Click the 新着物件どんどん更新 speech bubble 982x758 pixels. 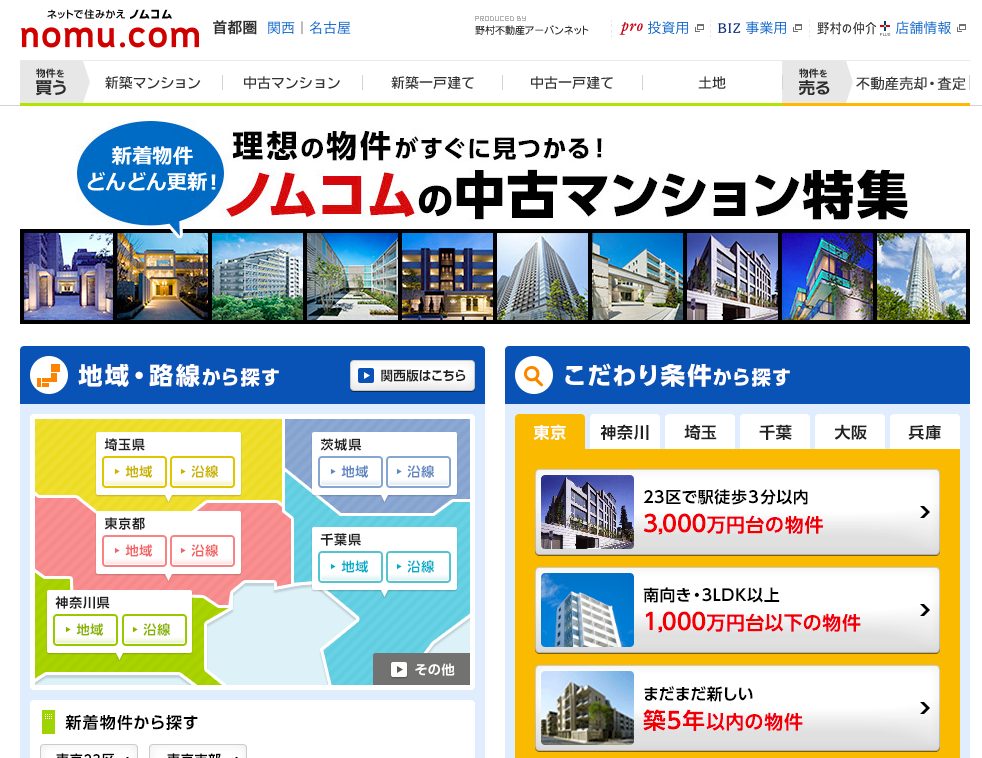click(150, 174)
